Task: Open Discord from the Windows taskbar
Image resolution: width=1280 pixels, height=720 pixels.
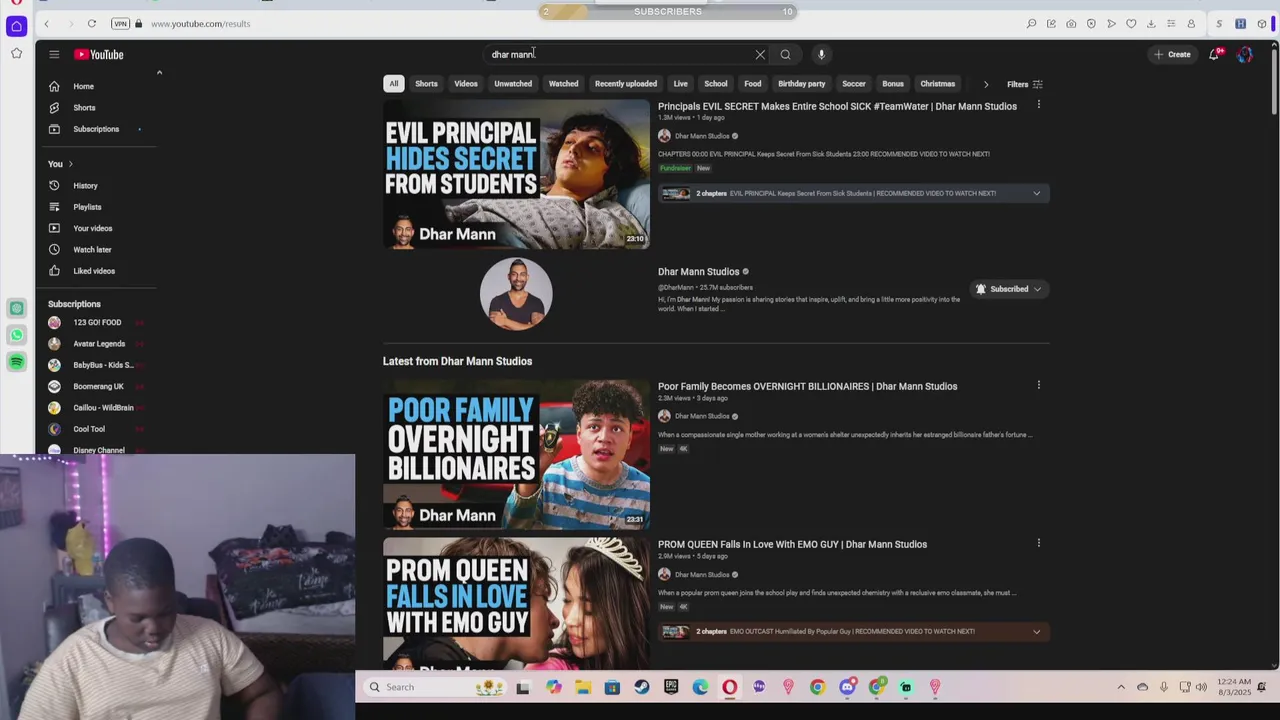Action: pos(847,687)
